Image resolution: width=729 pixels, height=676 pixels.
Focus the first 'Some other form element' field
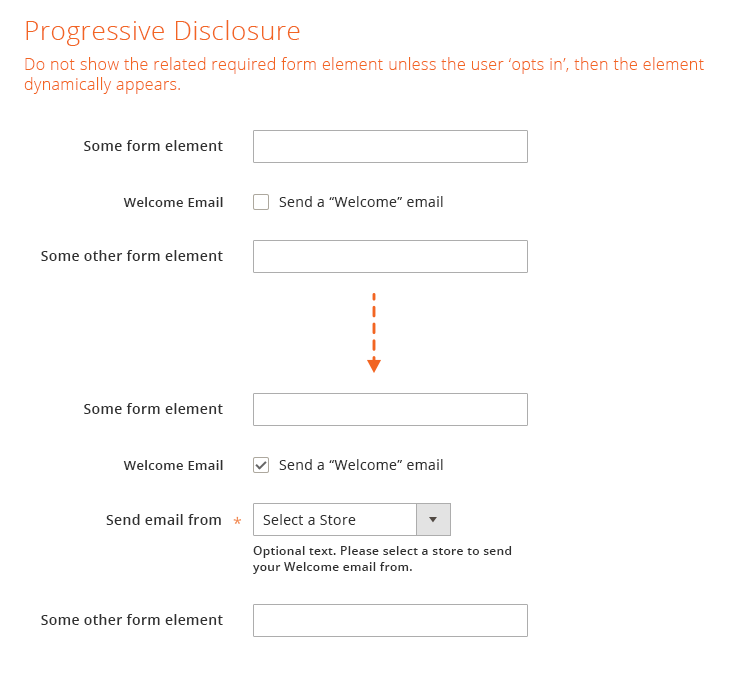click(x=390, y=256)
